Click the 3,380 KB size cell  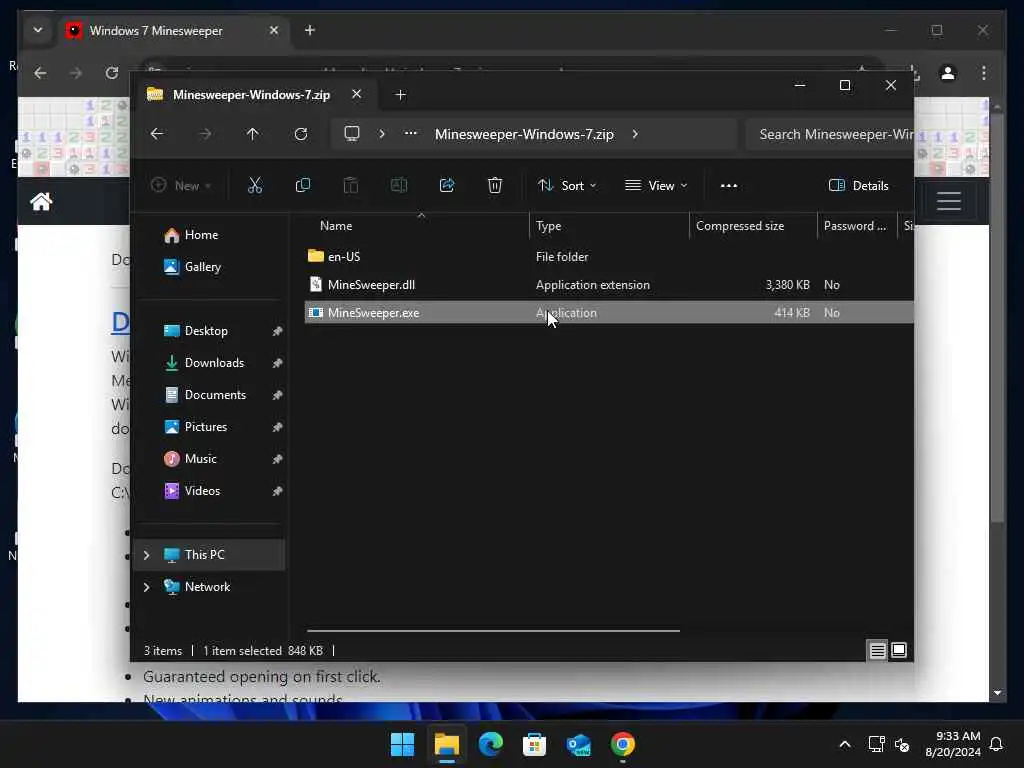click(787, 285)
